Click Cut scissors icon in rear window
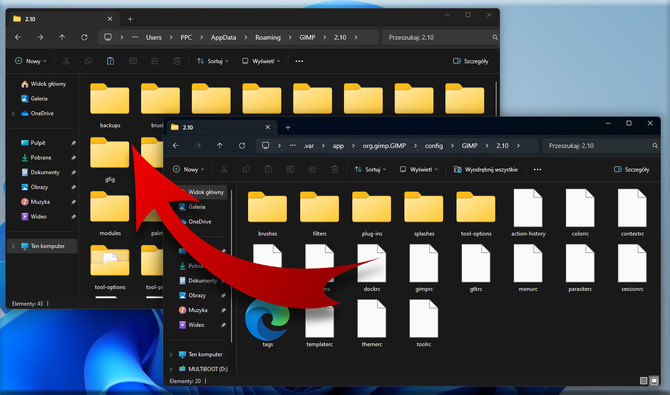 pos(66,61)
